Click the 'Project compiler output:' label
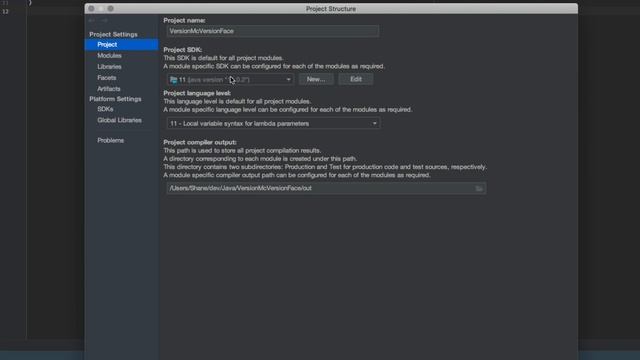This screenshot has width=640, height=360. (200, 142)
